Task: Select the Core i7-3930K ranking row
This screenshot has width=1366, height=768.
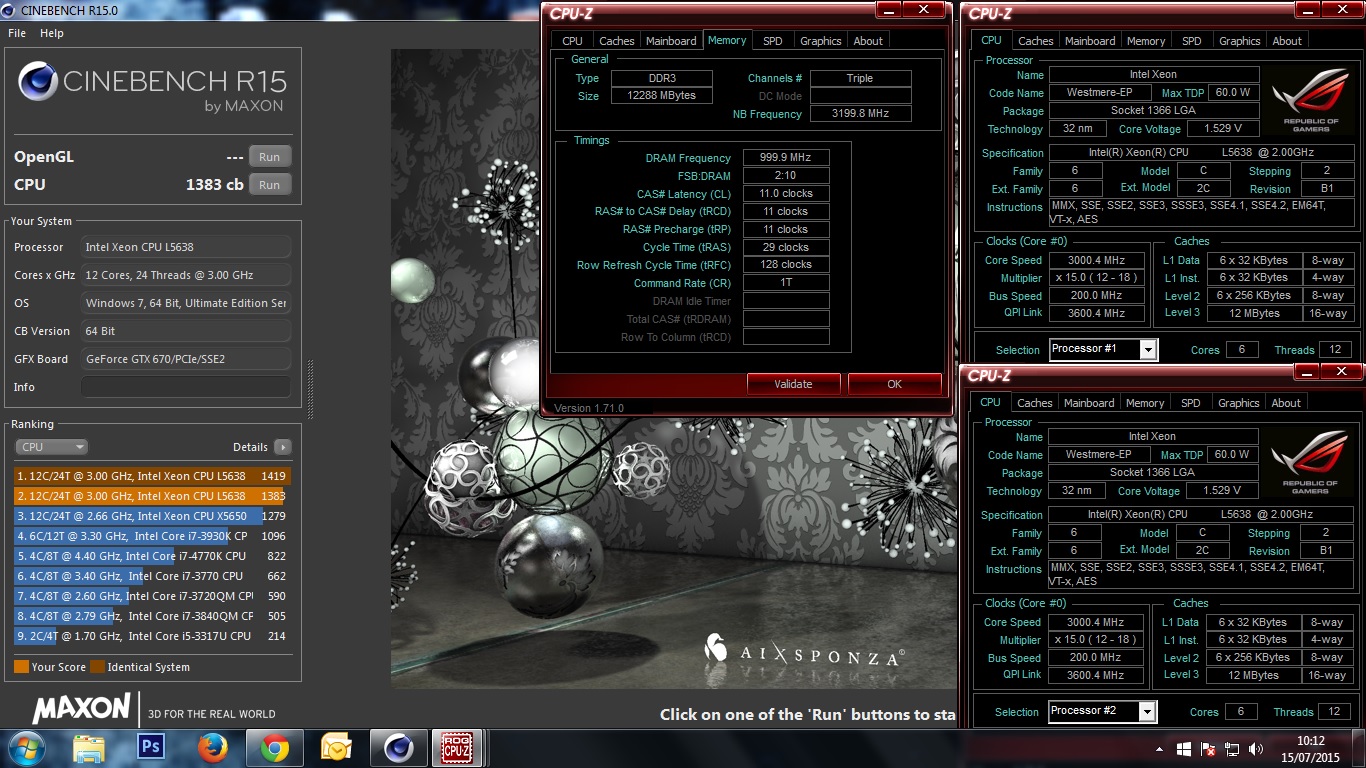Action: pos(151,536)
